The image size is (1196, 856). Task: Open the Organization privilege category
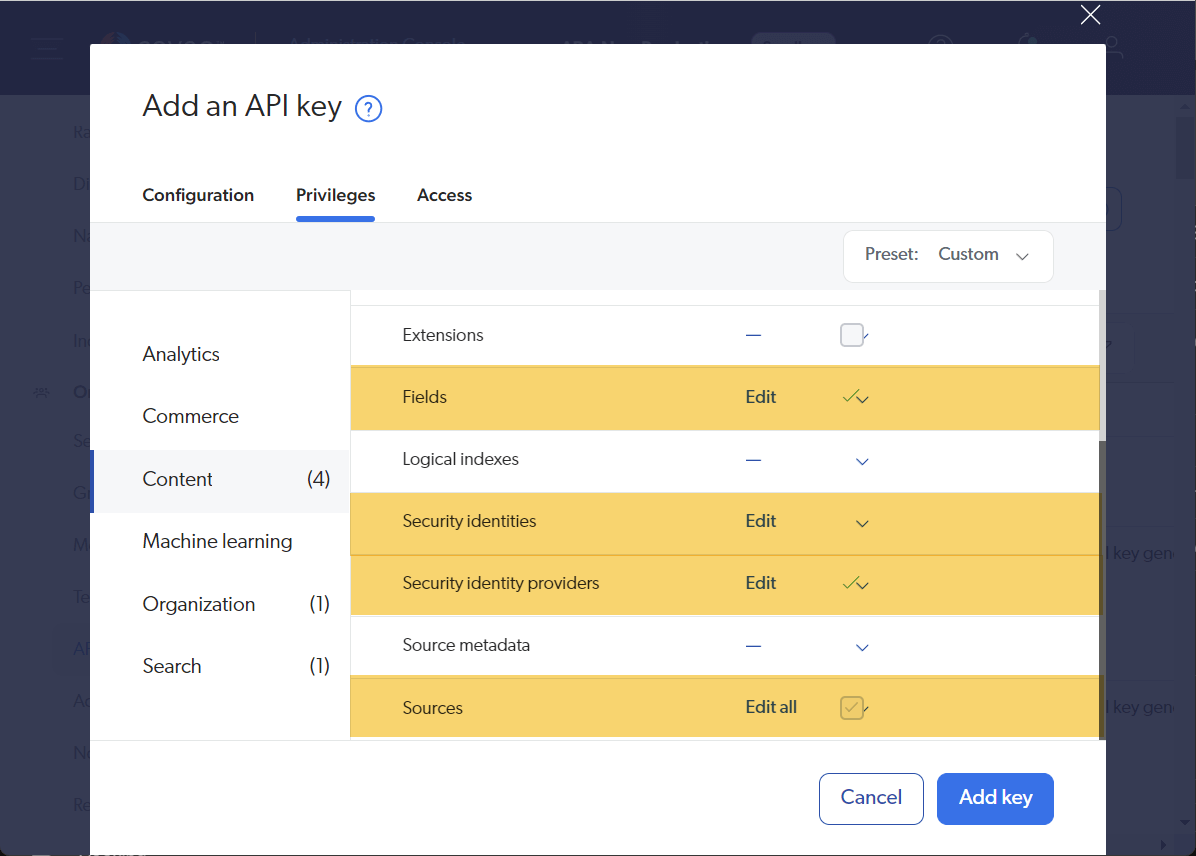(x=199, y=605)
